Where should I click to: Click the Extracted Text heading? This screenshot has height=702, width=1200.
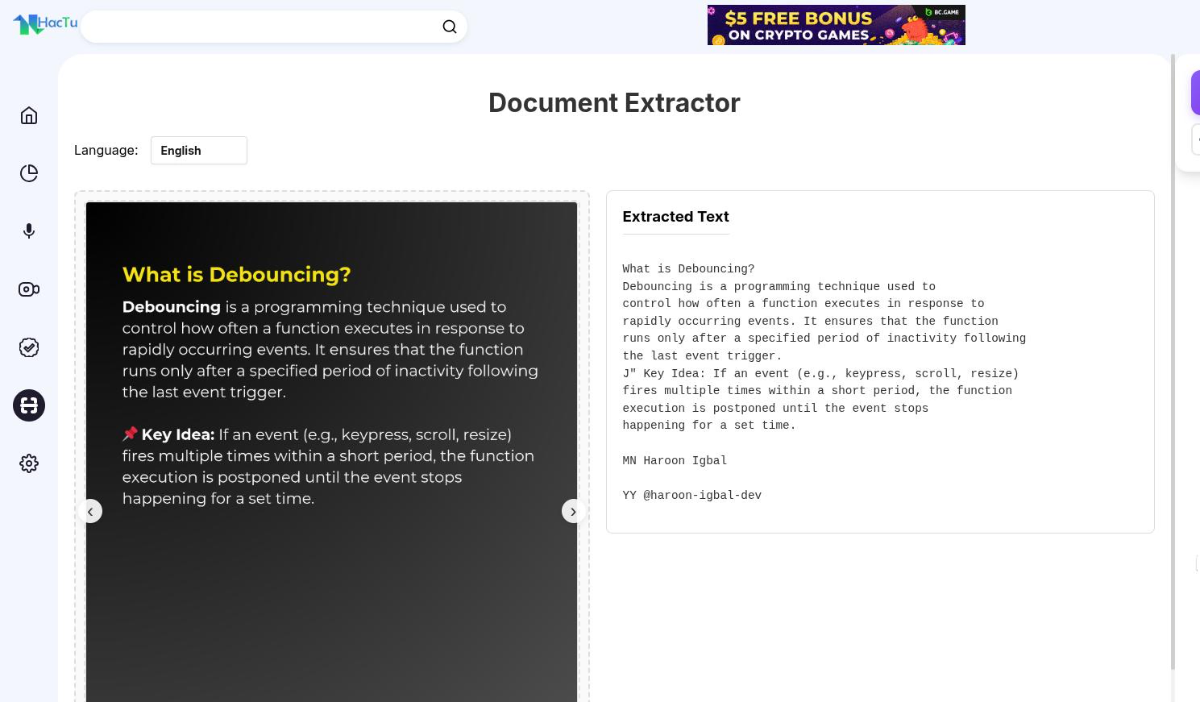click(676, 216)
